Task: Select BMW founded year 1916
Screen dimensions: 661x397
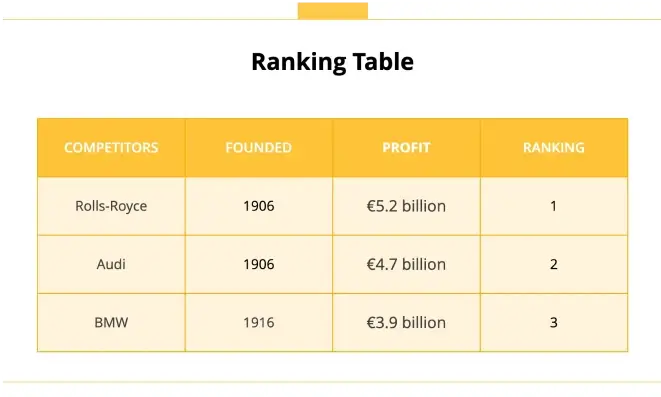Action: (259, 322)
